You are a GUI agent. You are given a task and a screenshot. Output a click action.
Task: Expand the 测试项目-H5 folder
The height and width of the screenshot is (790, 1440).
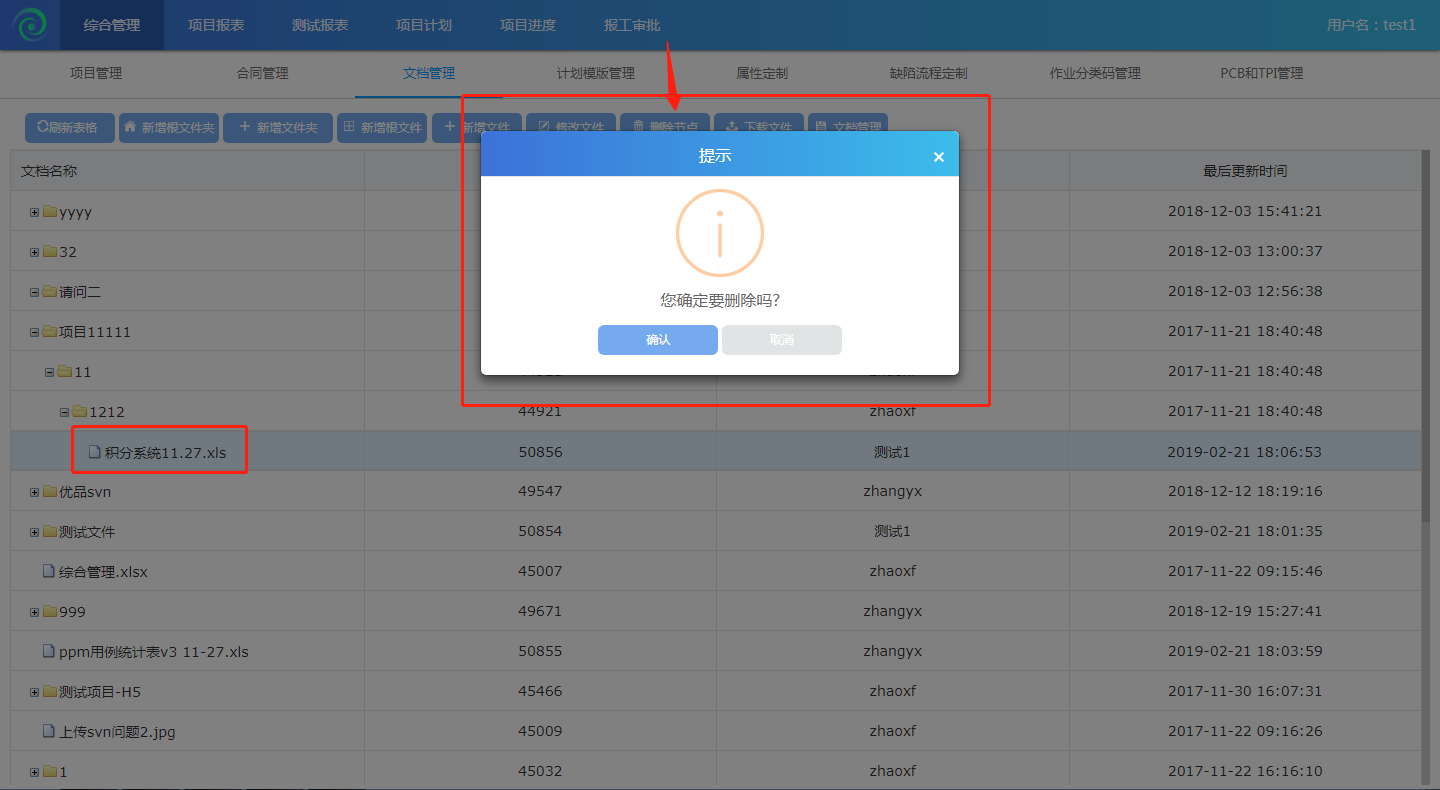point(34,692)
